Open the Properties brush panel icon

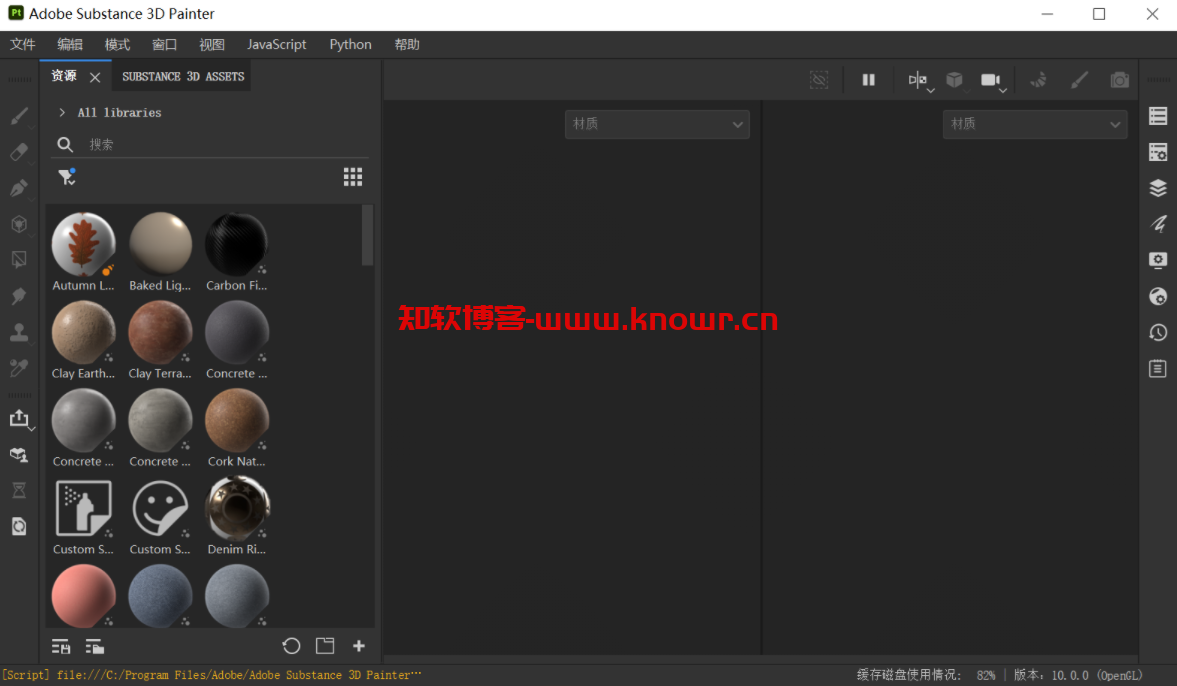pos(1158,224)
